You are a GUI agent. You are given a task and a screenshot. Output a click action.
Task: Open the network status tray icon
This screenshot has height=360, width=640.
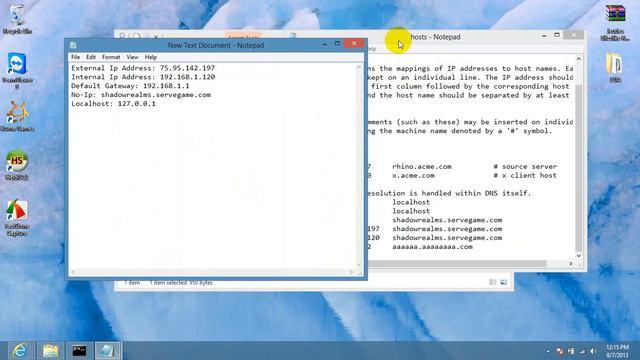582,351
